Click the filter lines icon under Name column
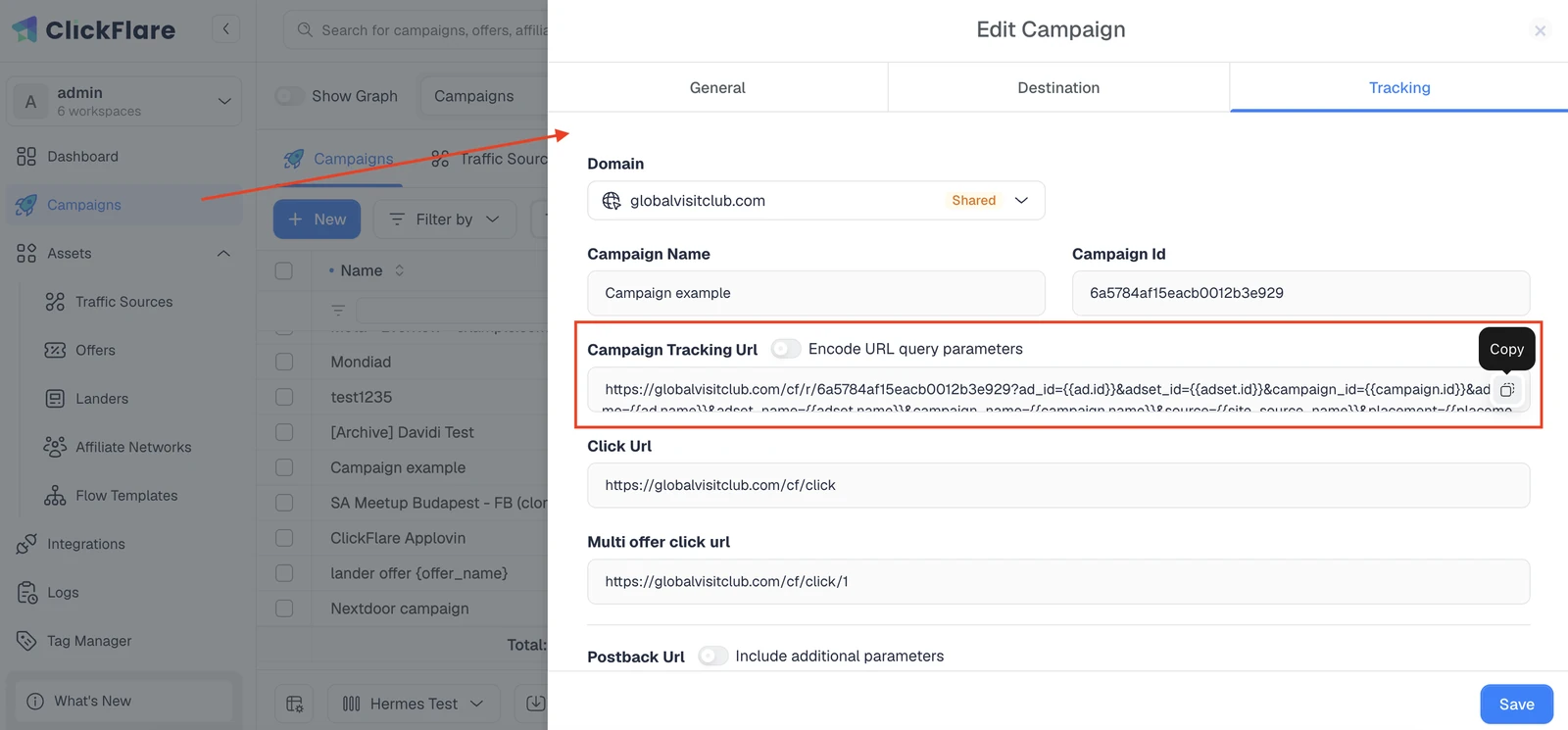The width and height of the screenshot is (1568, 730). [x=338, y=311]
